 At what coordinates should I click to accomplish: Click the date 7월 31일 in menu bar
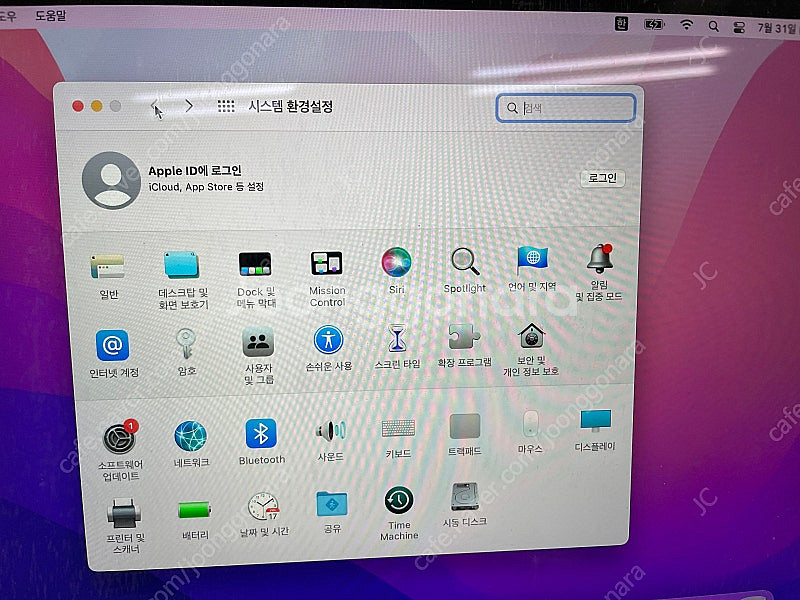[x=778, y=28]
